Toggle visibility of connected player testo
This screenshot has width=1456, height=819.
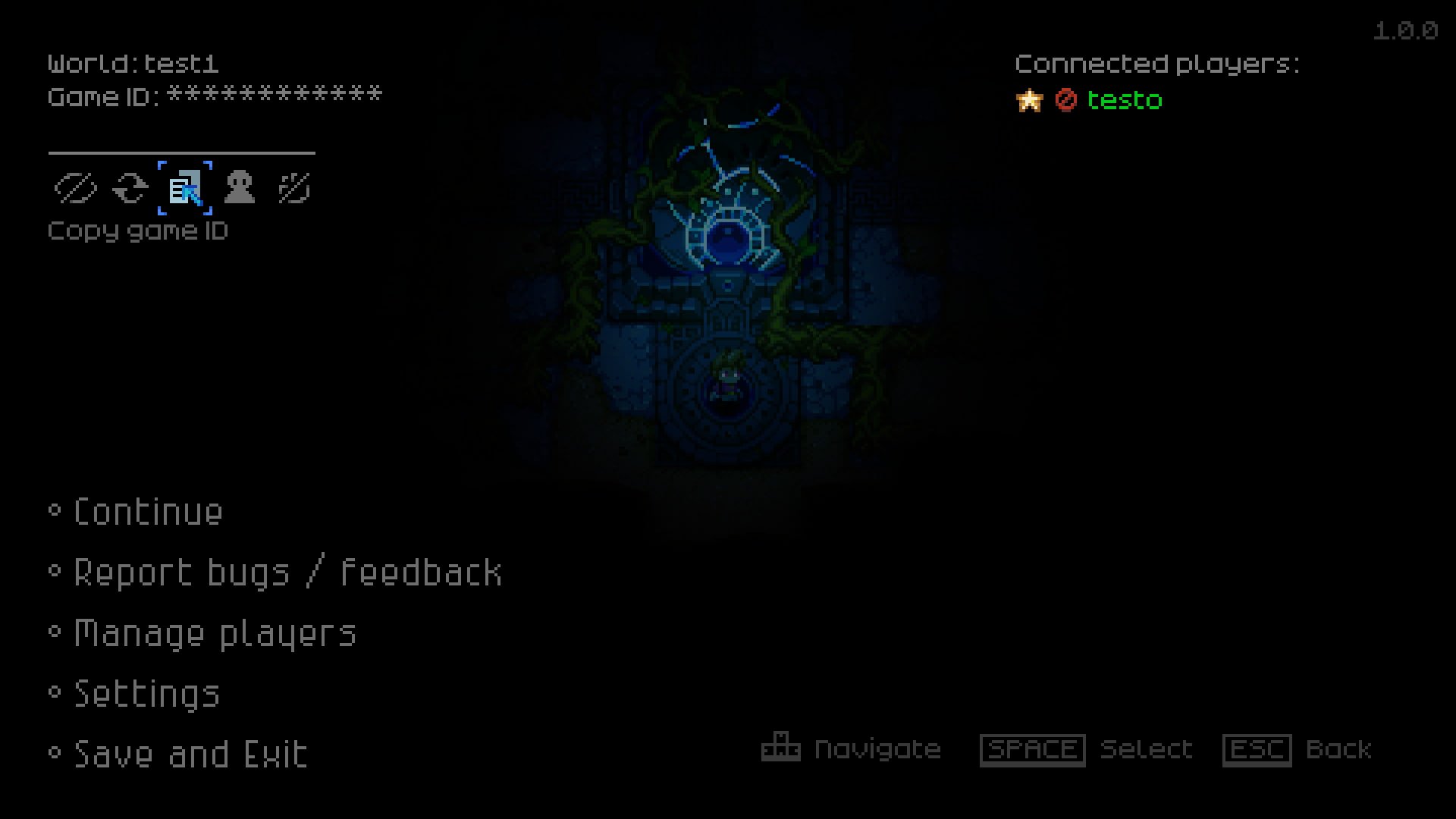pos(1063,99)
